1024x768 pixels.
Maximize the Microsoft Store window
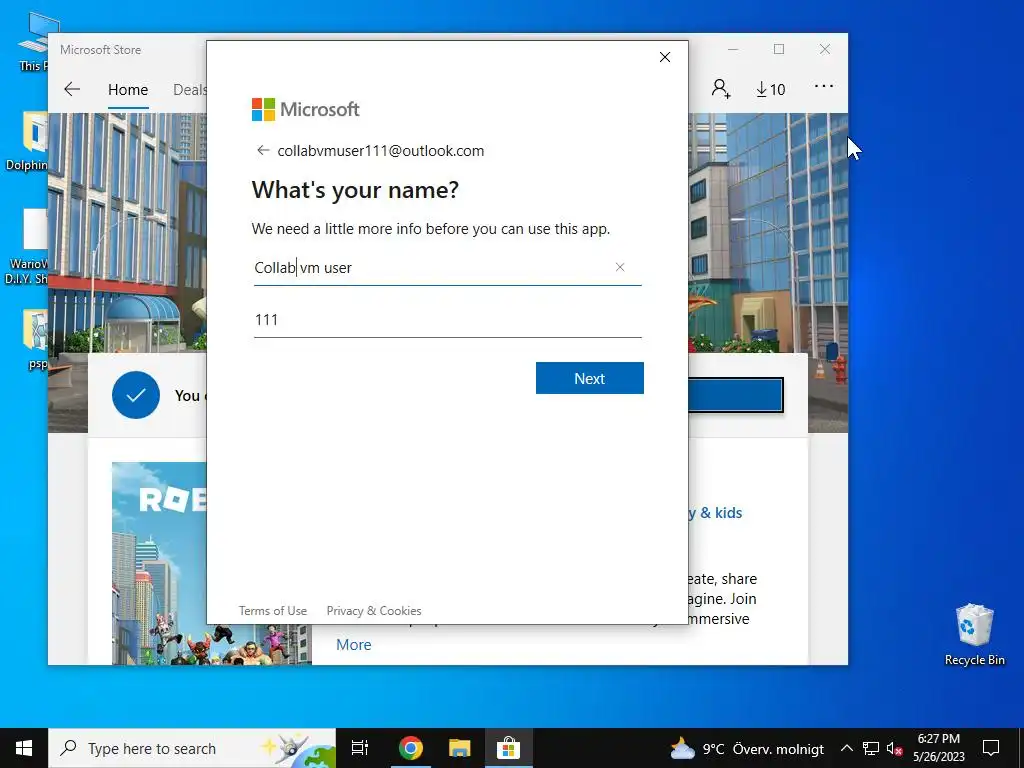(778, 50)
